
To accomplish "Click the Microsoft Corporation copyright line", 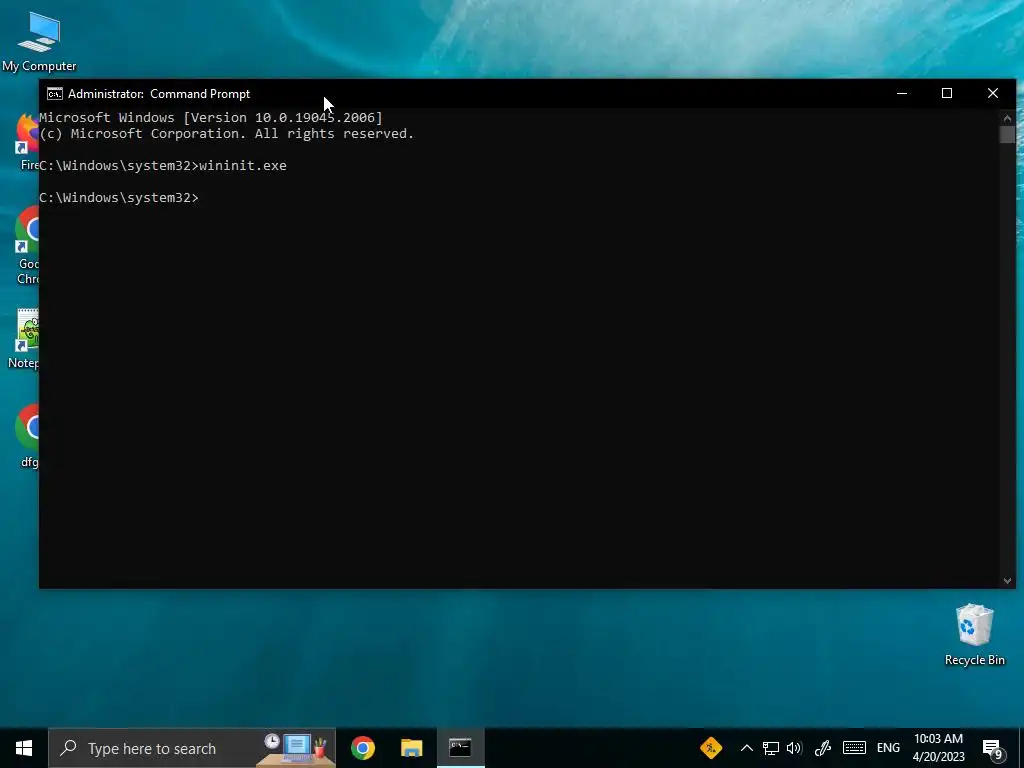I will coord(227,134).
